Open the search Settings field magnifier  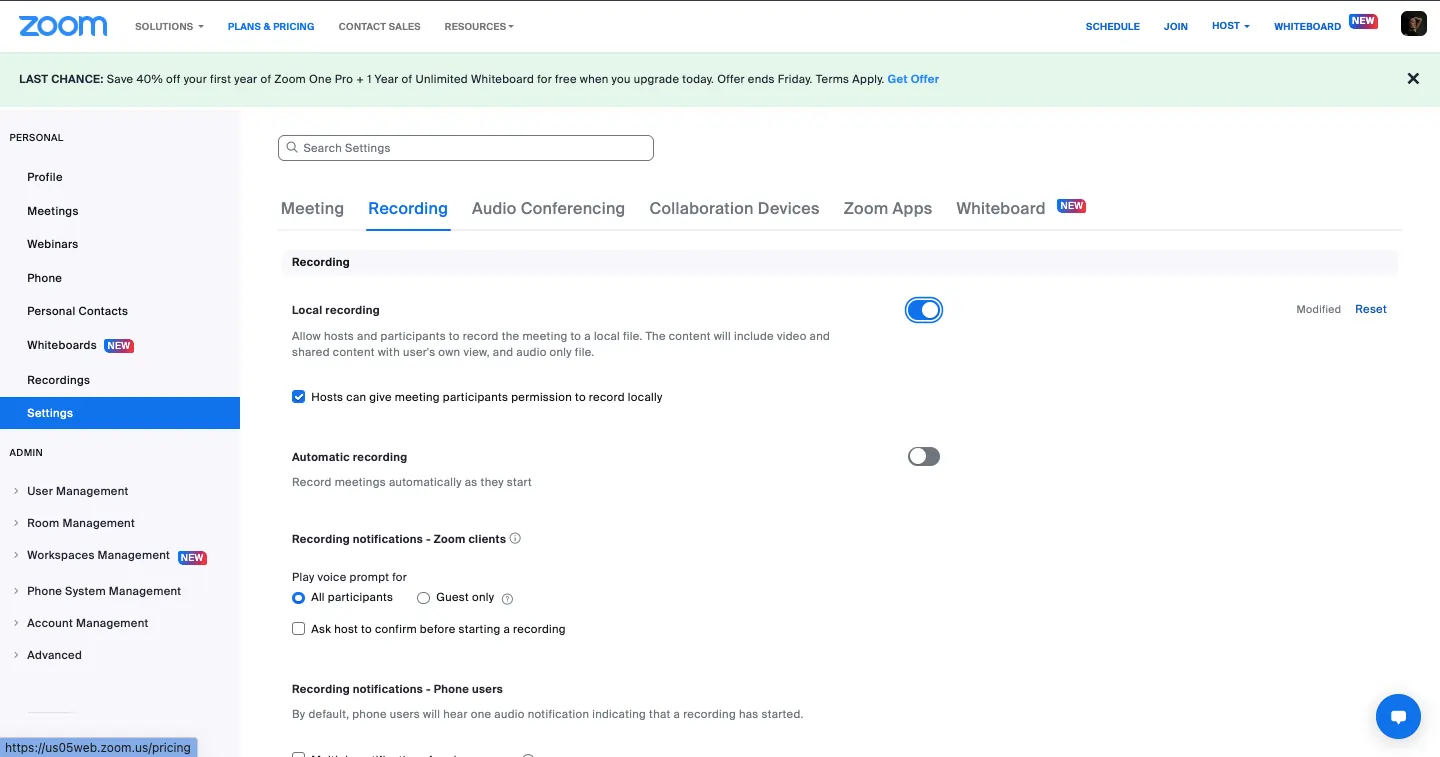292,147
